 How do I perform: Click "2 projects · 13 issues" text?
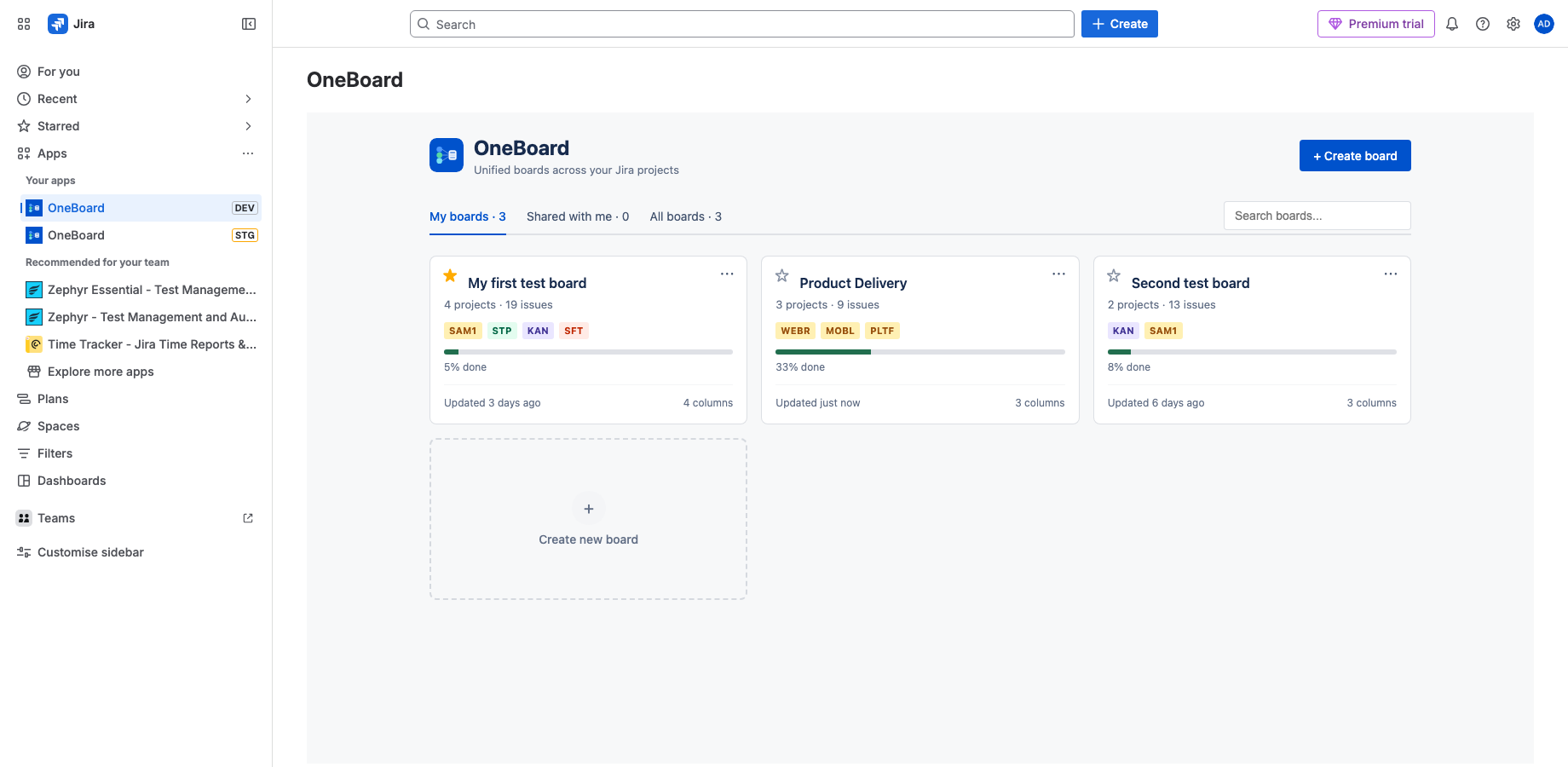(x=1162, y=305)
